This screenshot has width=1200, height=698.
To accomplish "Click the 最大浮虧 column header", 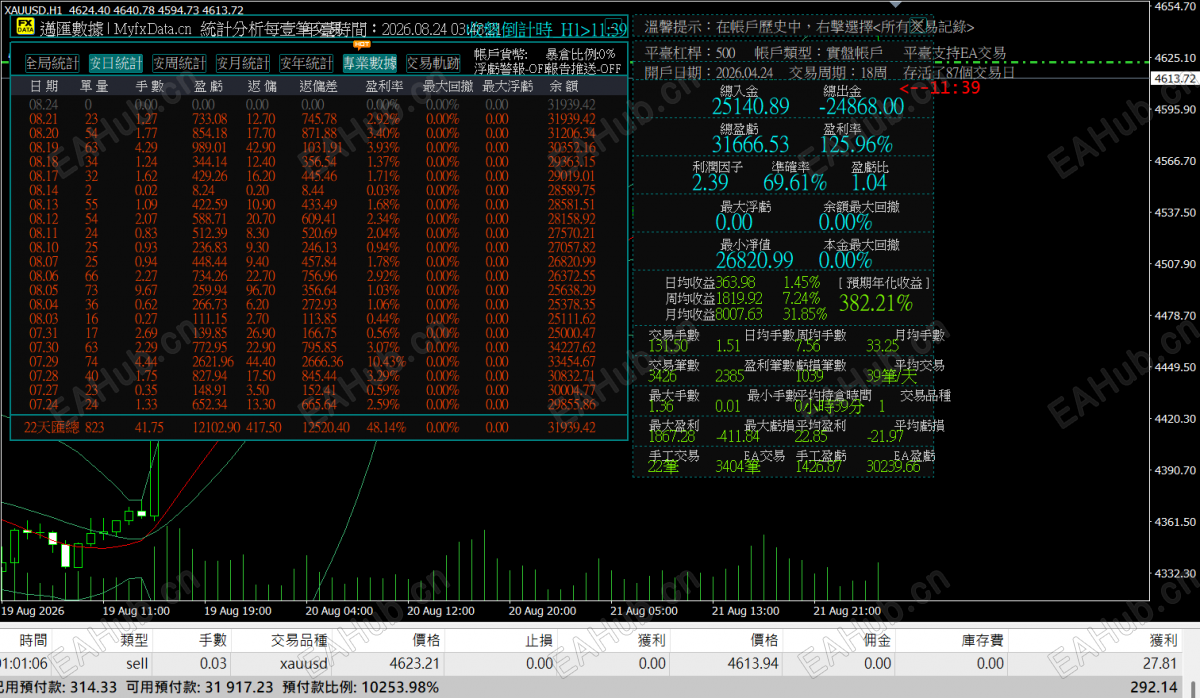I will (x=508, y=86).
